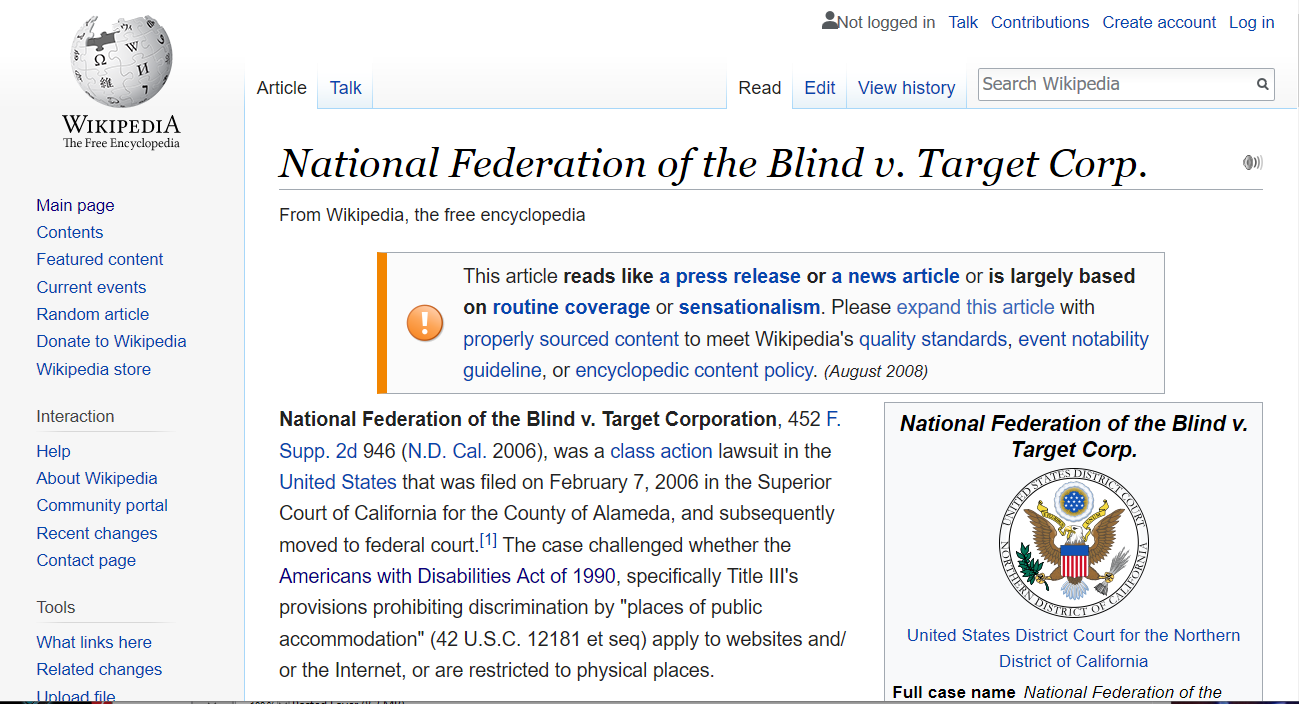
Task: Click Create account
Action: [1159, 22]
